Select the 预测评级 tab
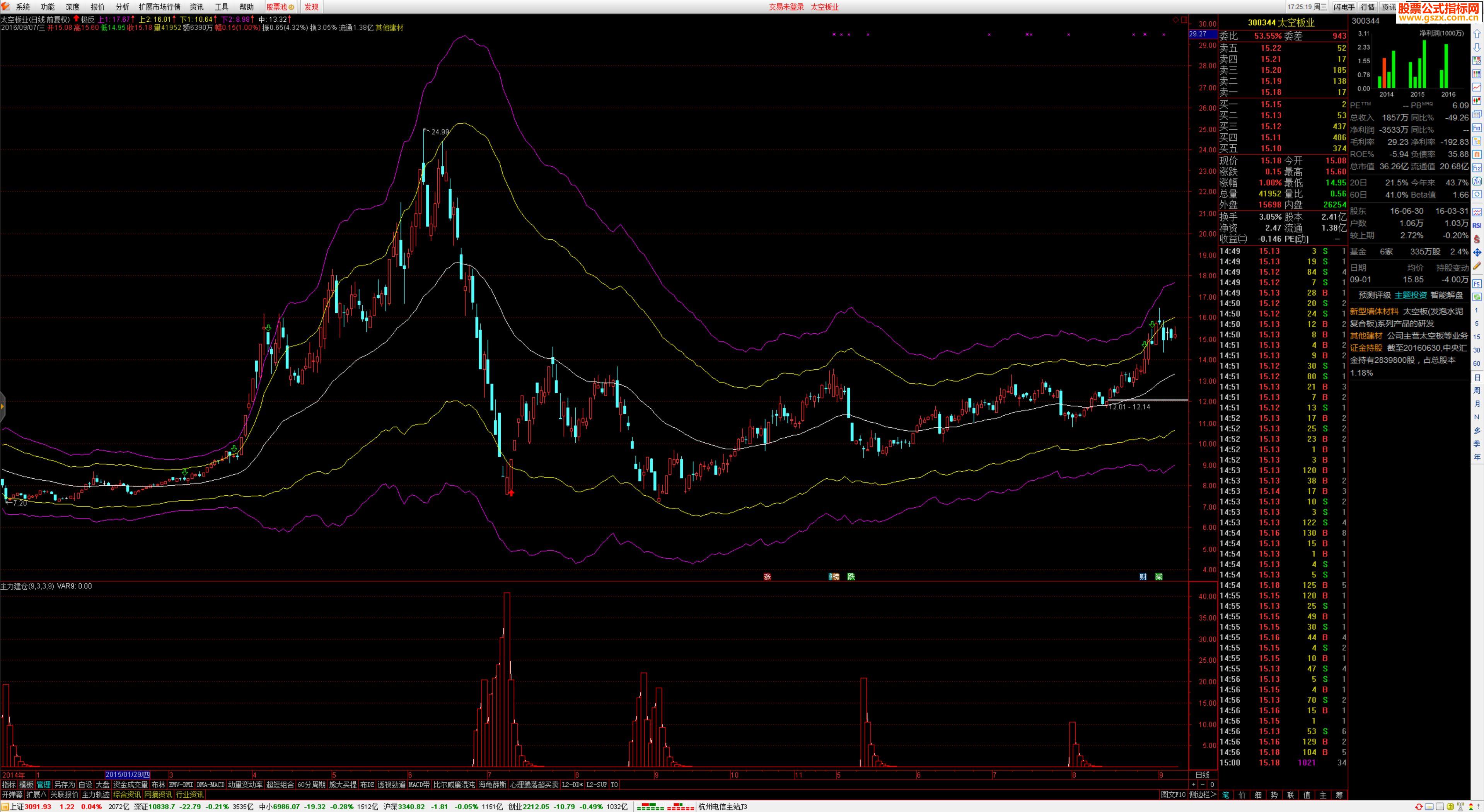 tap(1375, 295)
